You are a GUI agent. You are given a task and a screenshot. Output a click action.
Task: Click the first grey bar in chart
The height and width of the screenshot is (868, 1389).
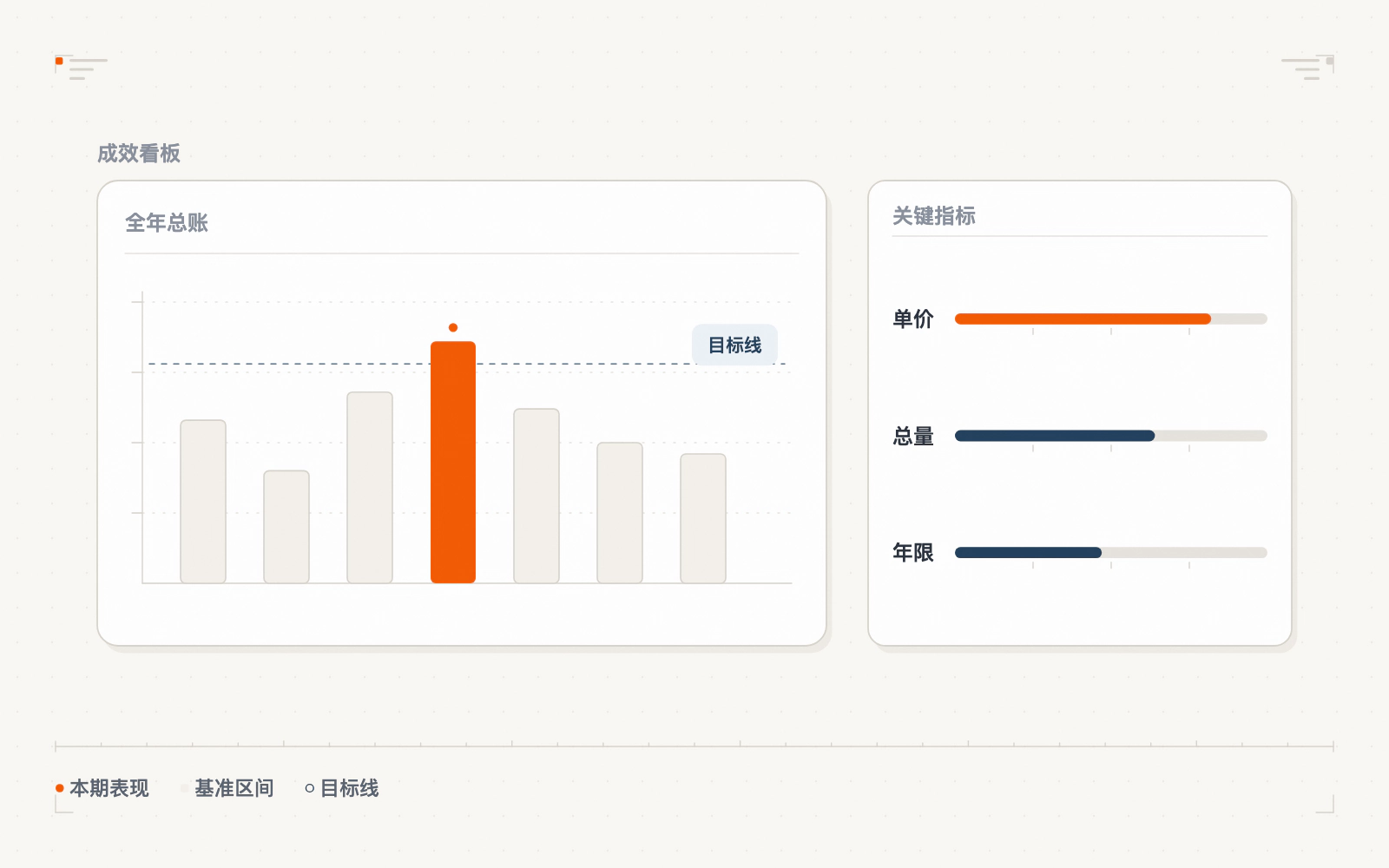click(x=203, y=502)
